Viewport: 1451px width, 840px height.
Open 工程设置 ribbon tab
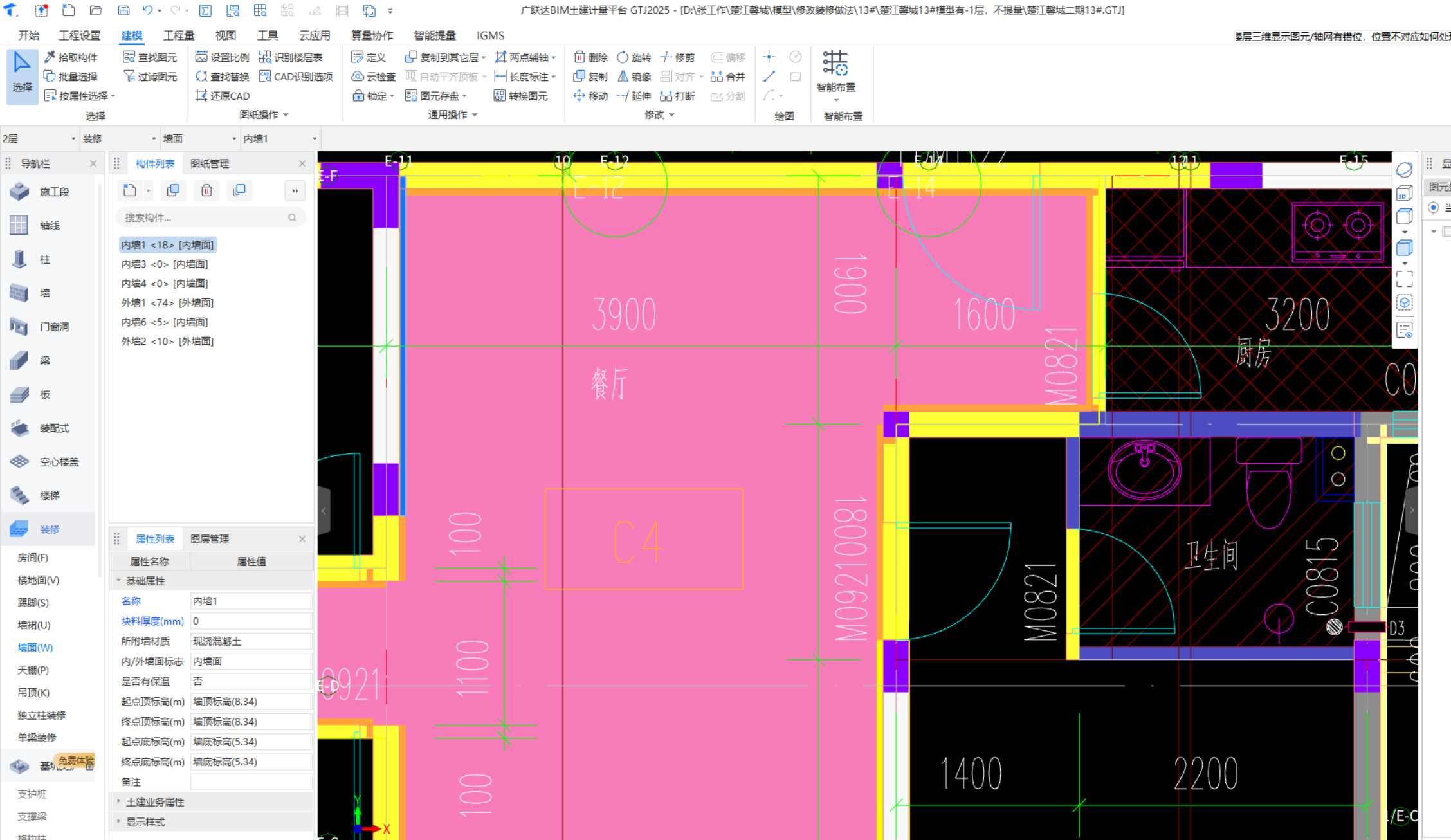tap(80, 35)
